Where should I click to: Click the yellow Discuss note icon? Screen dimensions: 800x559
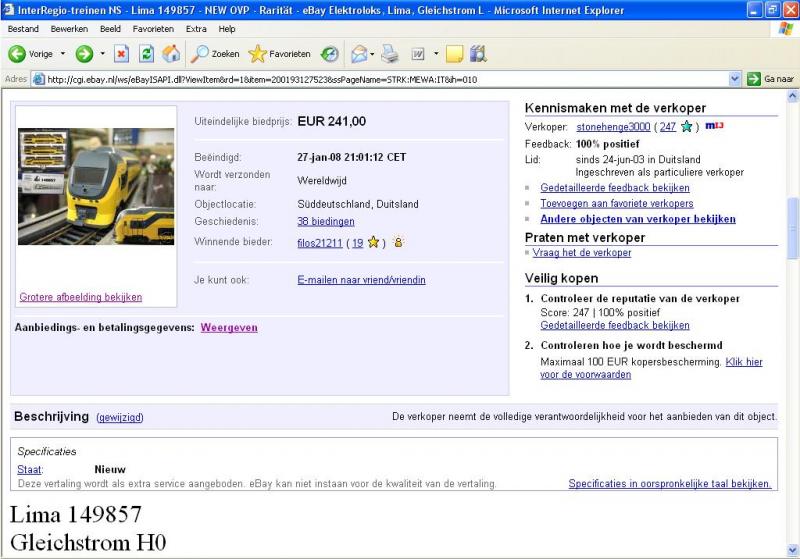[454, 54]
